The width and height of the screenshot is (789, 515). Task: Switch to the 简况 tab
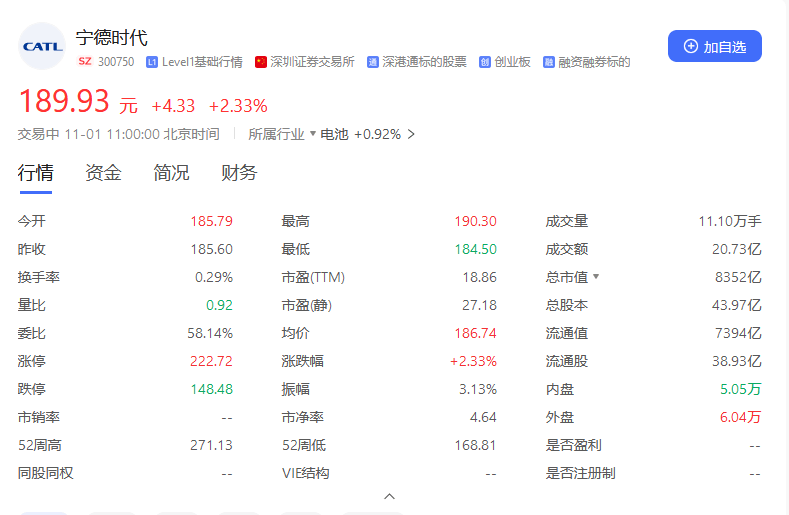(x=171, y=173)
